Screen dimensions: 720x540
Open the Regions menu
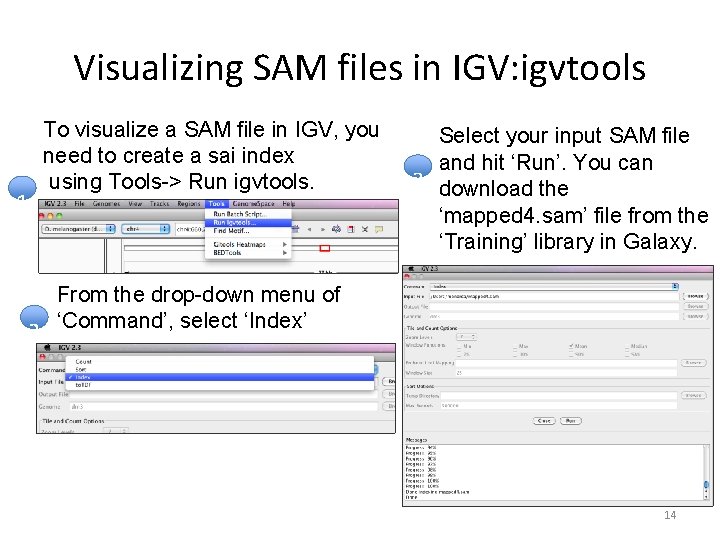pos(189,203)
